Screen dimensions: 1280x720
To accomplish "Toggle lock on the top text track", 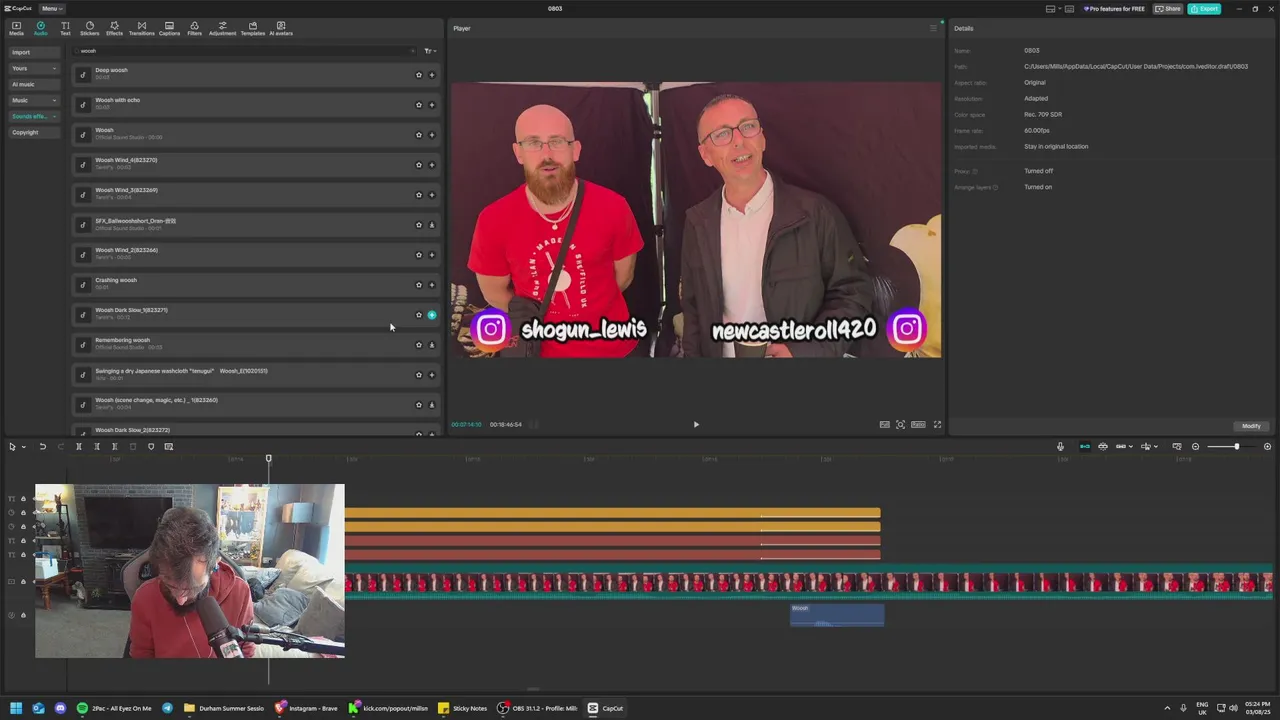I will pos(23,499).
